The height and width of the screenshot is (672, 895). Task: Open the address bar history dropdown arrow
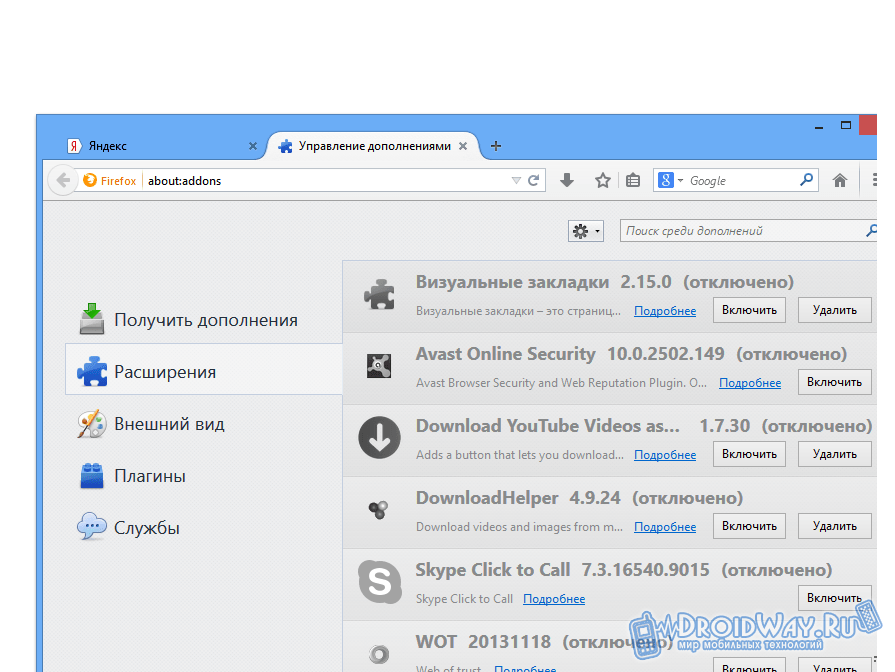coord(516,180)
